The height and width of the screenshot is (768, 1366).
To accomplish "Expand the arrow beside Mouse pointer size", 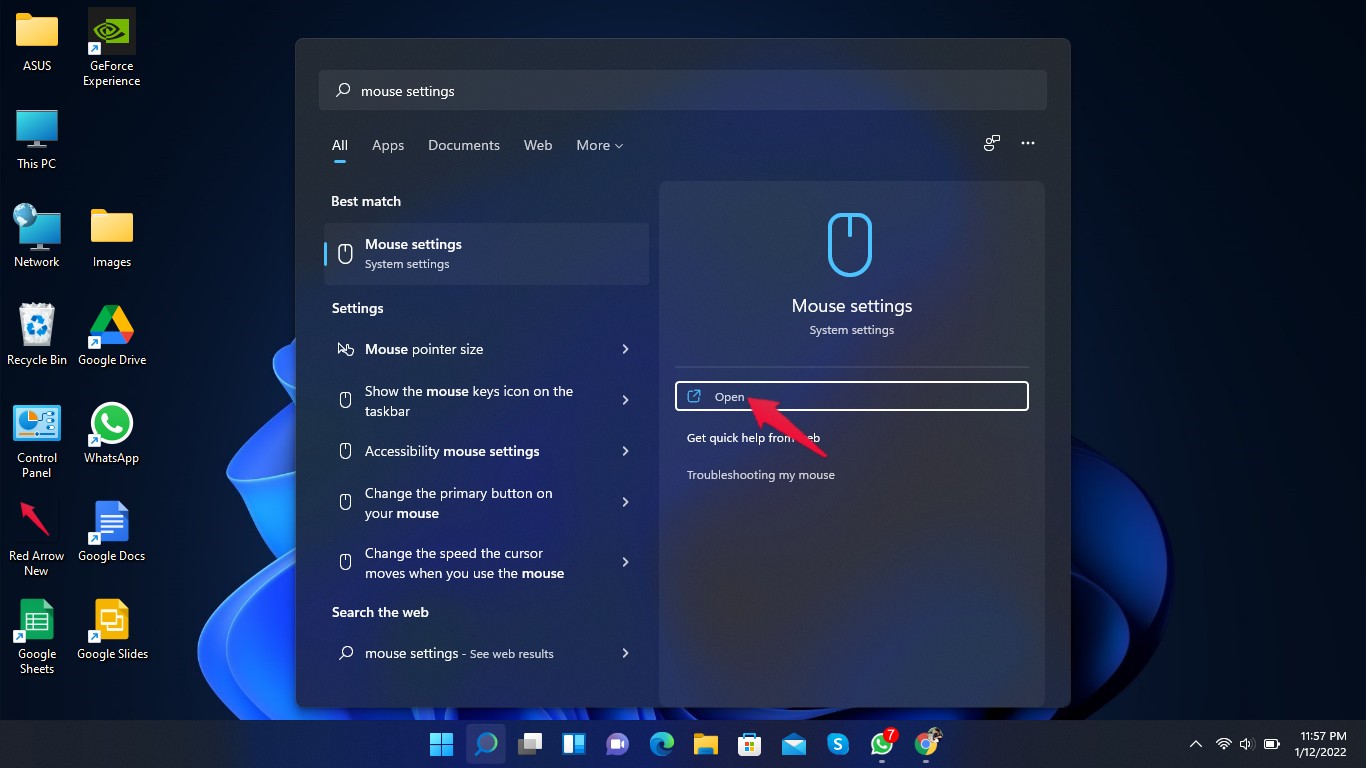I will pyautogui.click(x=625, y=349).
